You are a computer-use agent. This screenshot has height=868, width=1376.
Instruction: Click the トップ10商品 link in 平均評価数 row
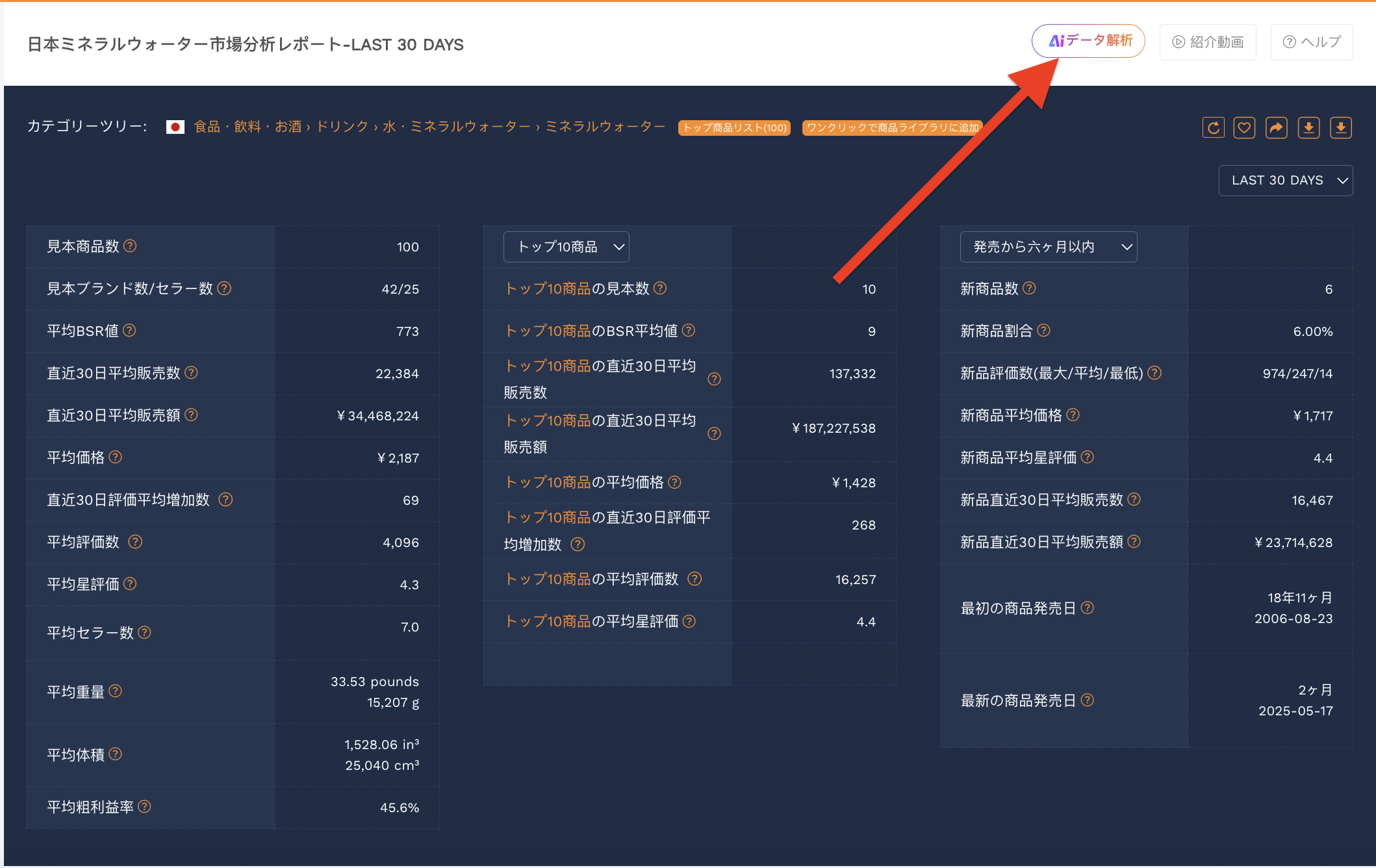[x=548, y=579]
